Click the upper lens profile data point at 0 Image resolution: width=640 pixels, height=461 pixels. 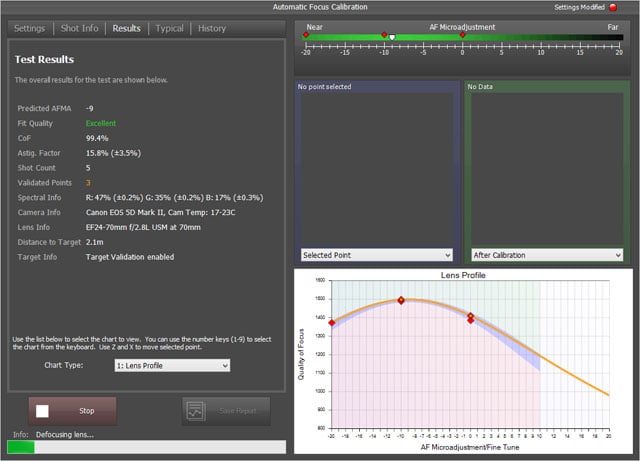click(x=471, y=316)
